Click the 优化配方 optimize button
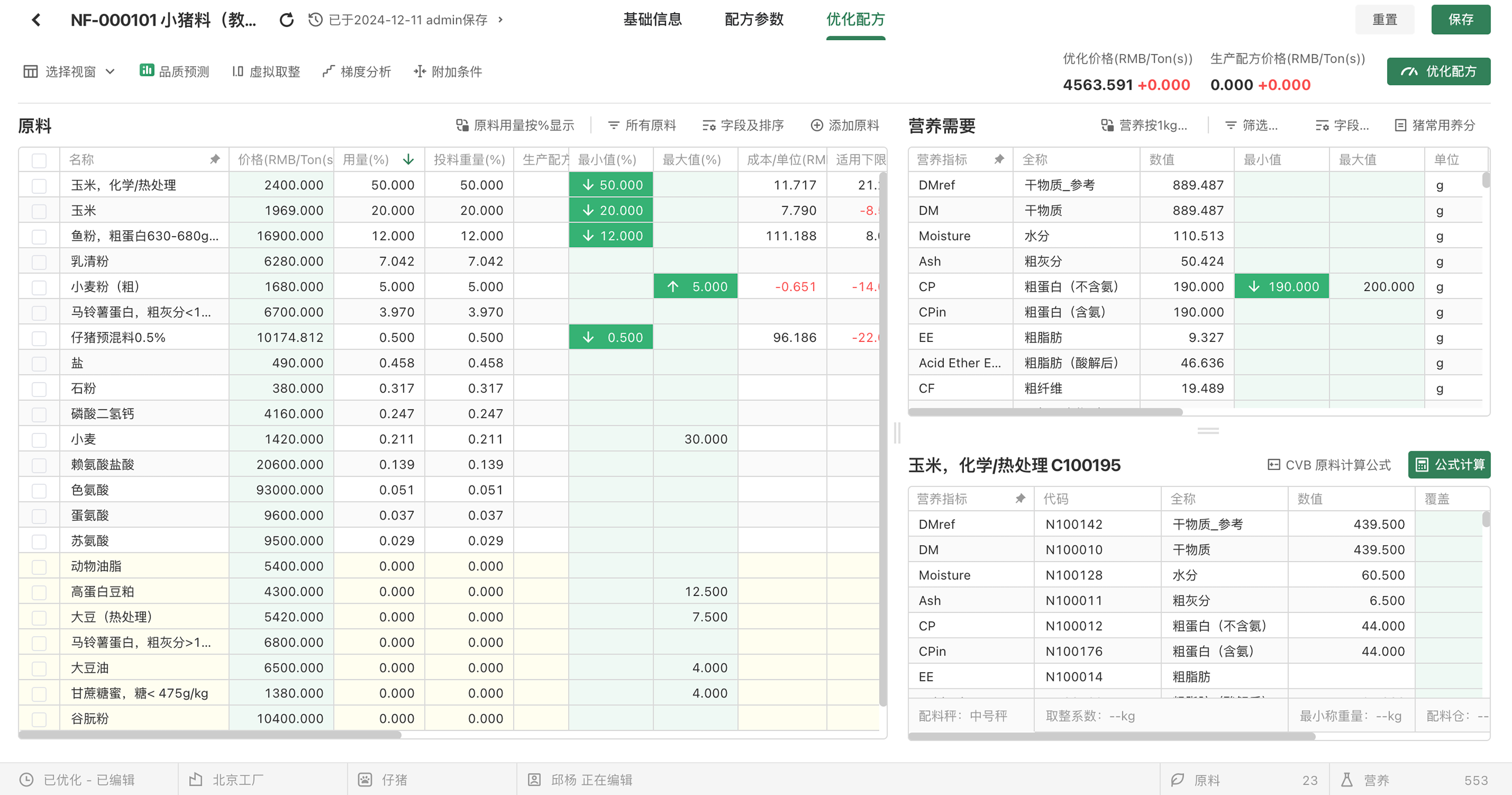 point(1438,72)
